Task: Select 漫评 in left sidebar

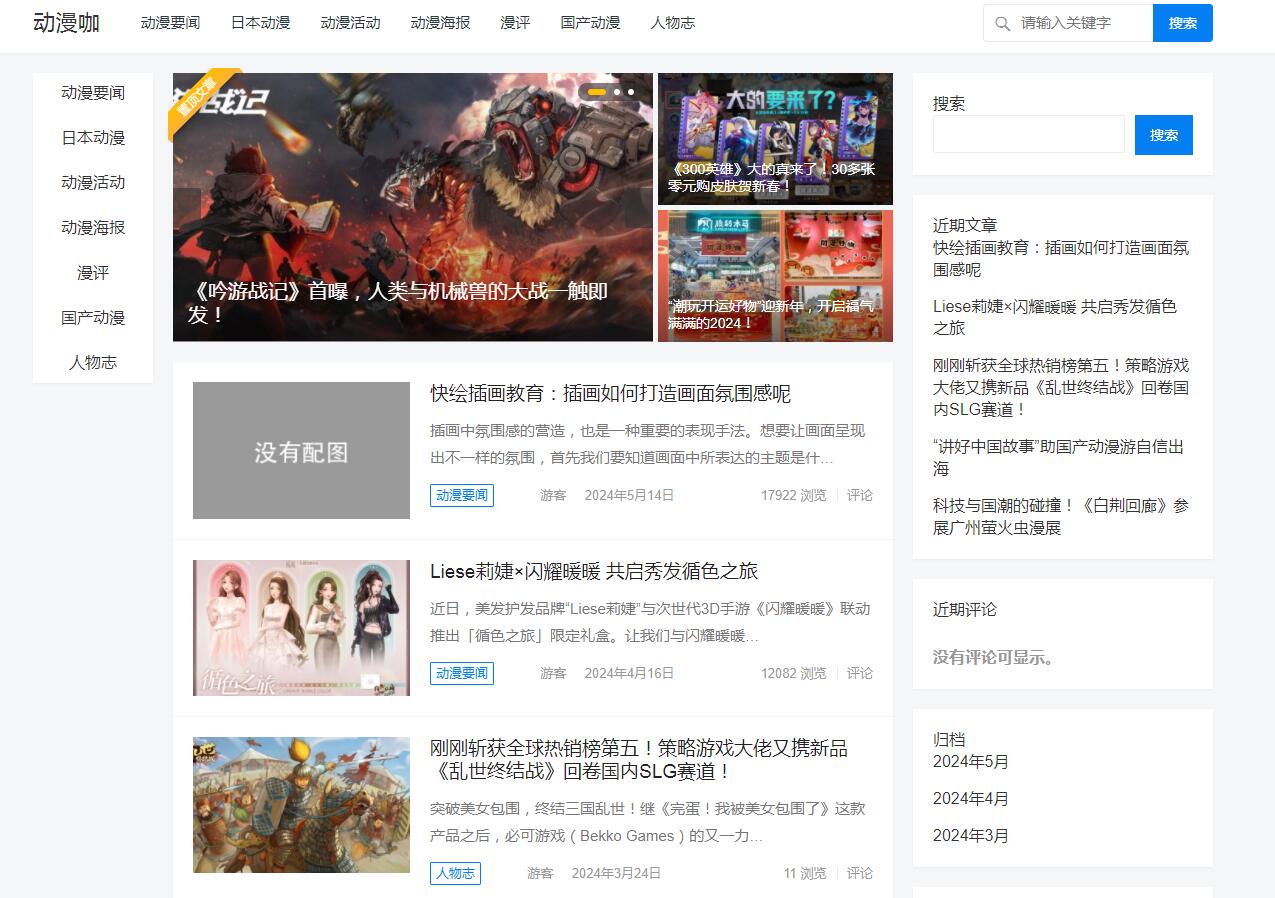Action: pos(93,273)
